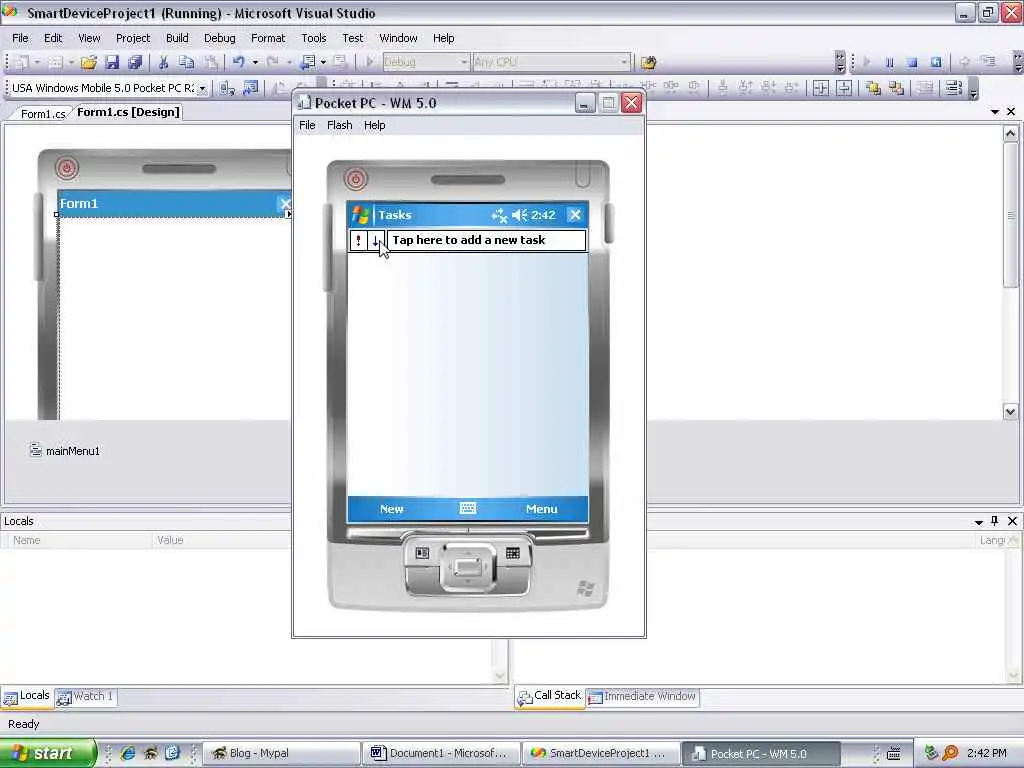Switch to Form1.cs code tab

42,114
